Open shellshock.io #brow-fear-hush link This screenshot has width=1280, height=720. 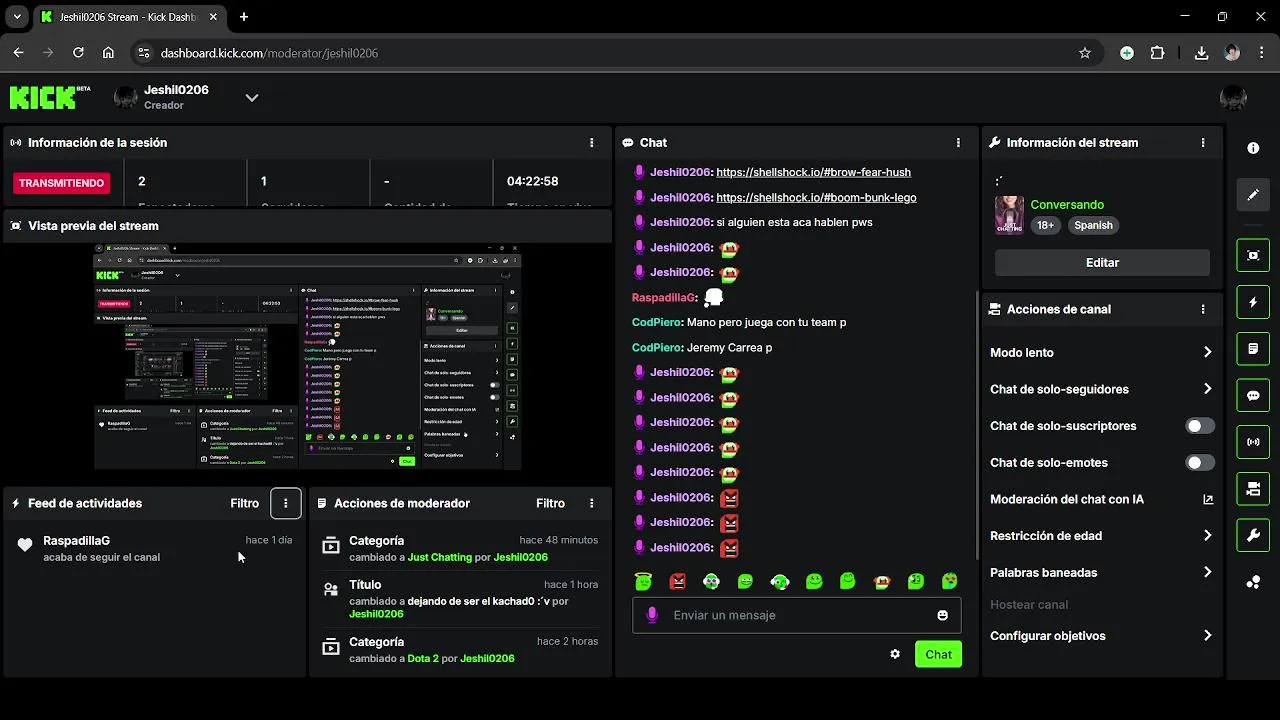[814, 172]
